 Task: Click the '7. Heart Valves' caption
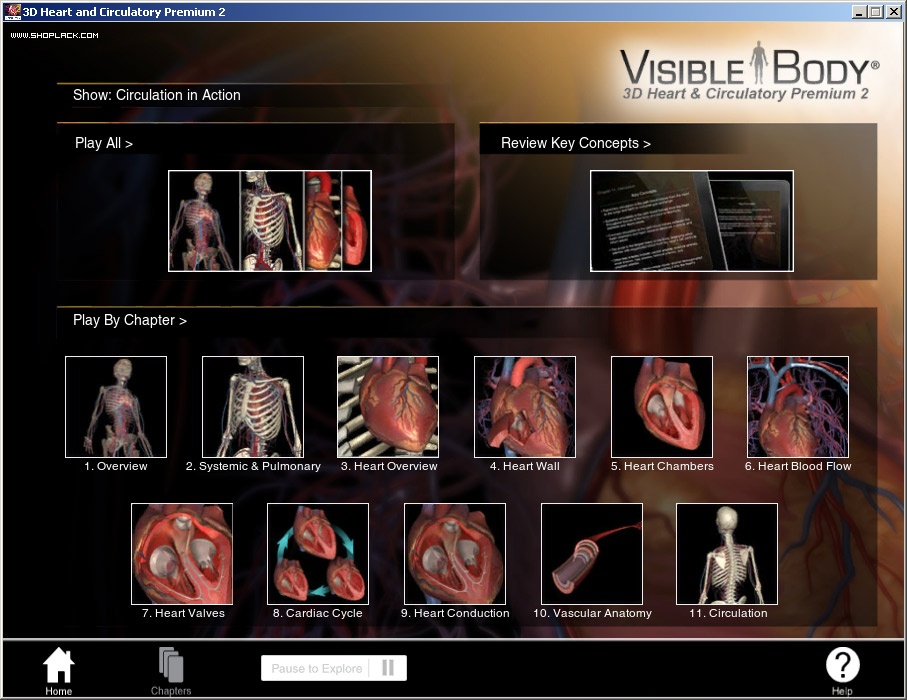[183, 613]
